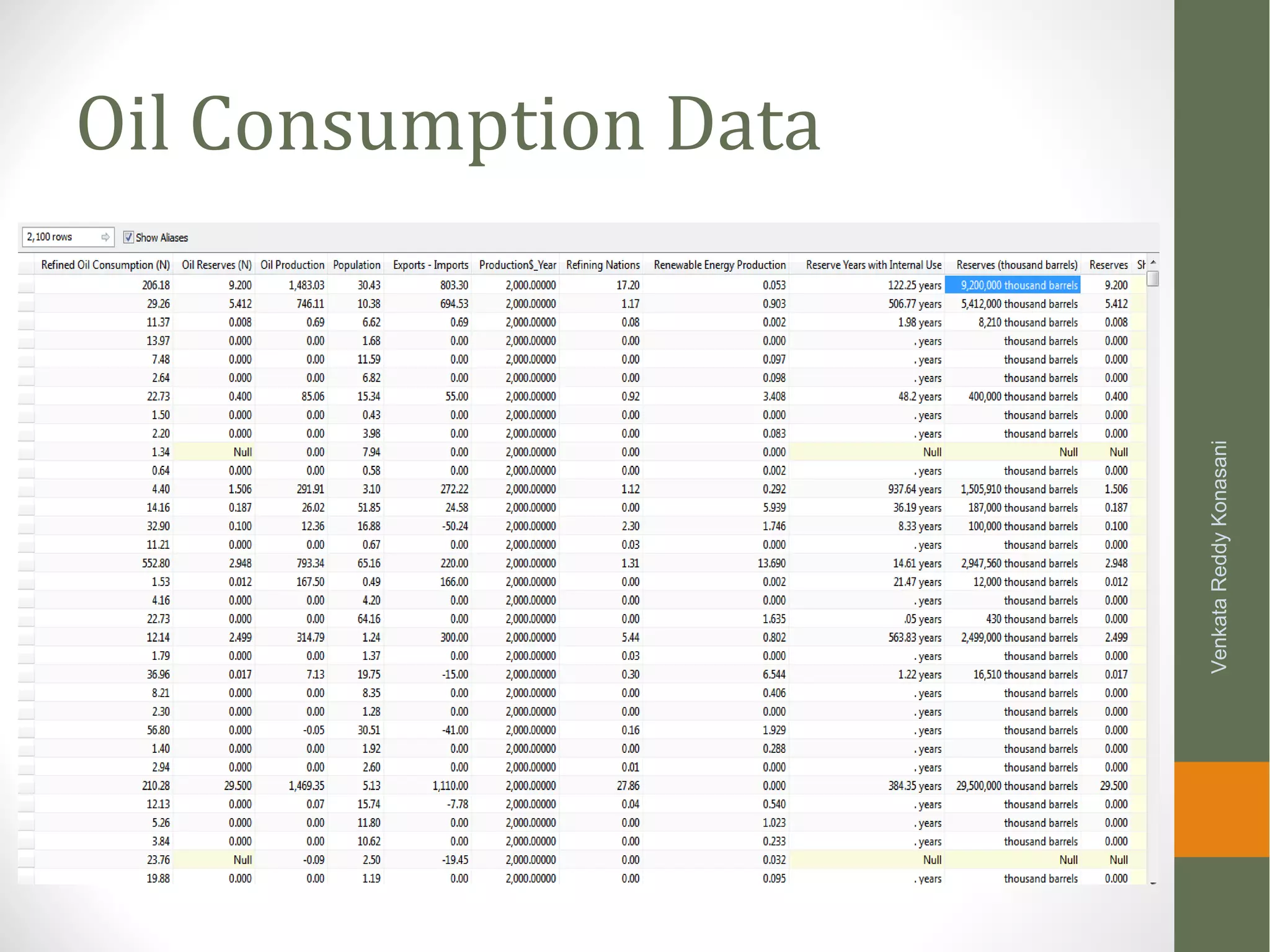Click the cell 506.77 years
Viewport: 1270px width, 952px height.
[x=868, y=304]
